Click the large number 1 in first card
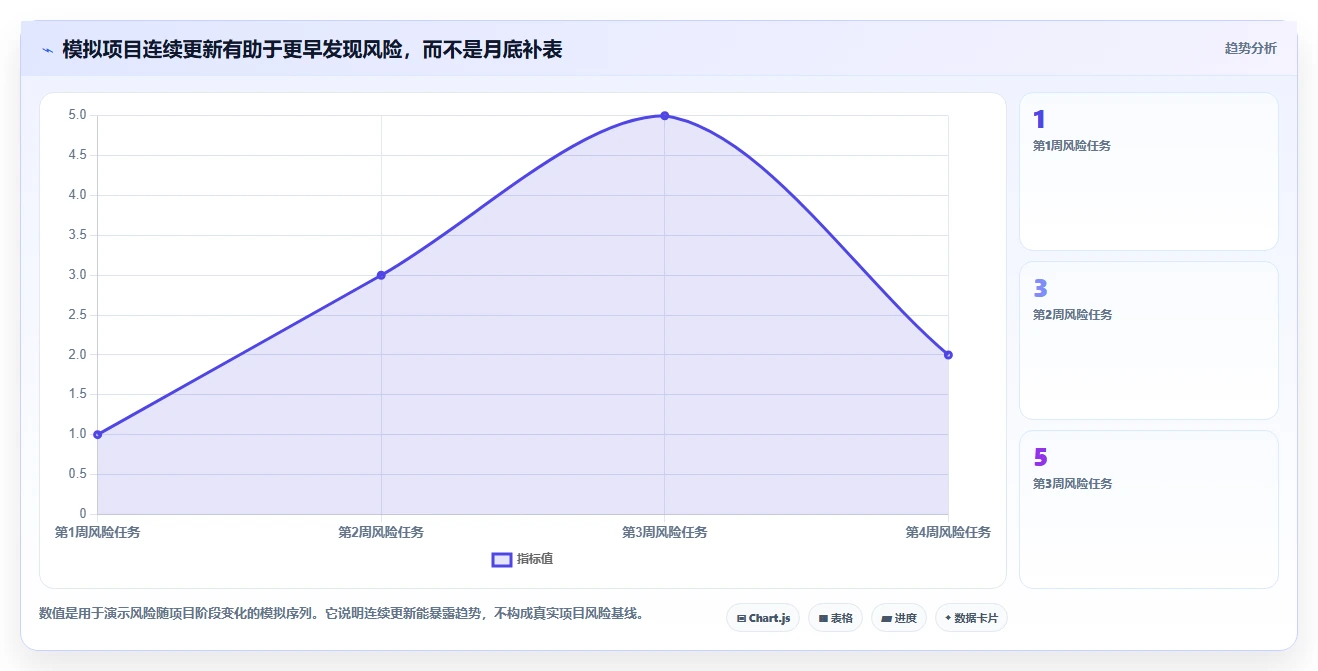 (1039, 120)
